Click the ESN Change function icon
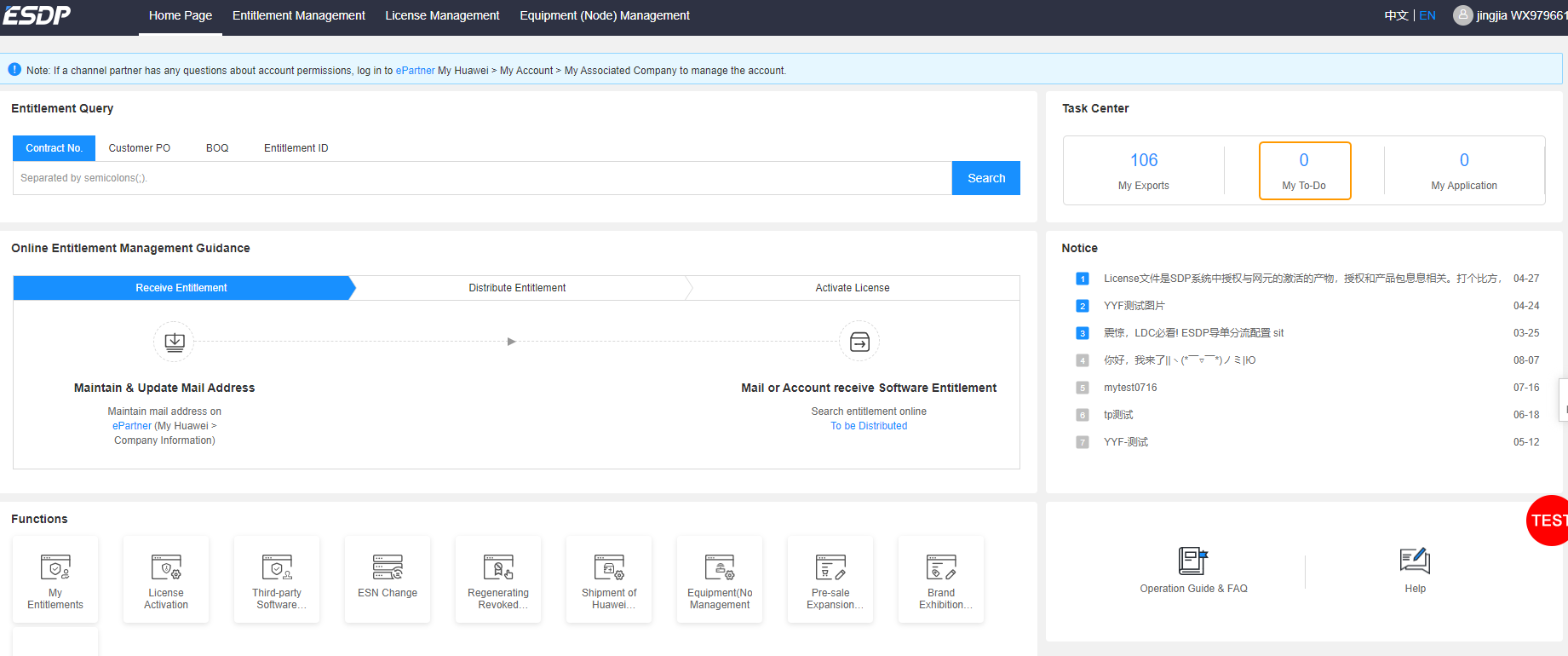 coord(388,568)
